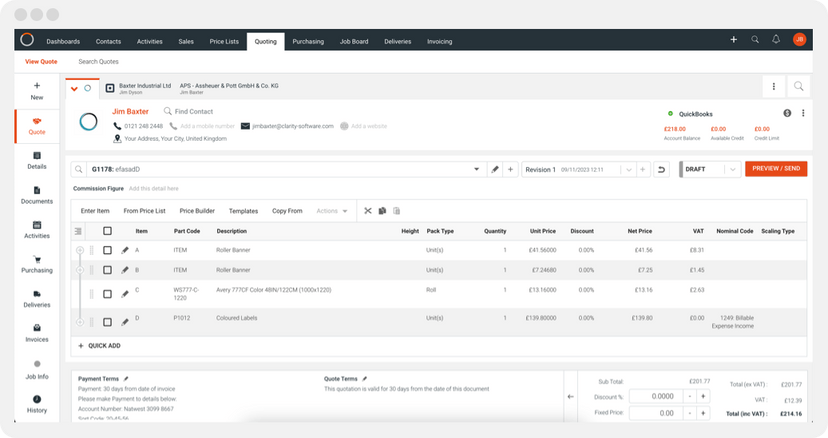Click the undo revision arrow icon

(661, 170)
